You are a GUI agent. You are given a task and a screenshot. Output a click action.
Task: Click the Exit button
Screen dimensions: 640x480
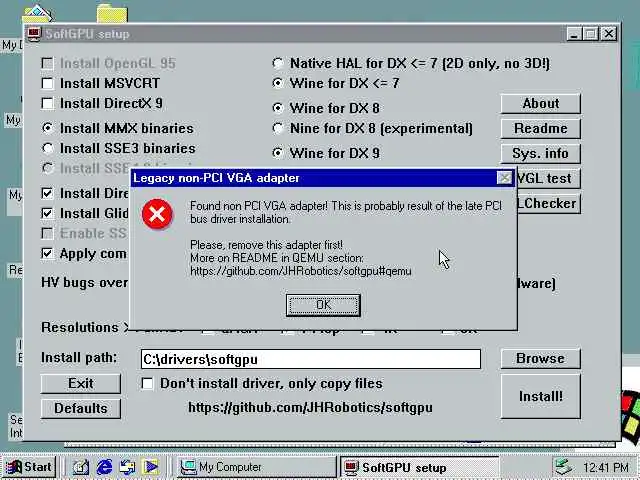(81, 384)
